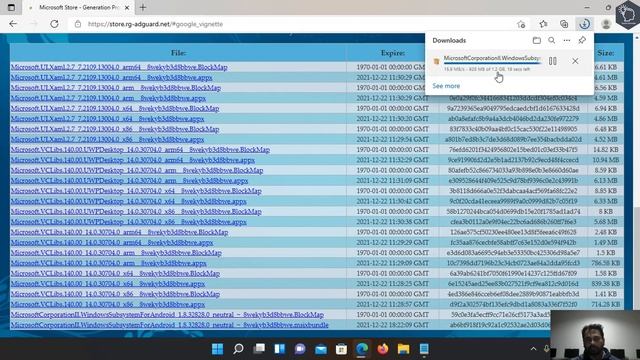Select the 1.5 KB size cell
This screenshot has width=640, height=360.
606,253
